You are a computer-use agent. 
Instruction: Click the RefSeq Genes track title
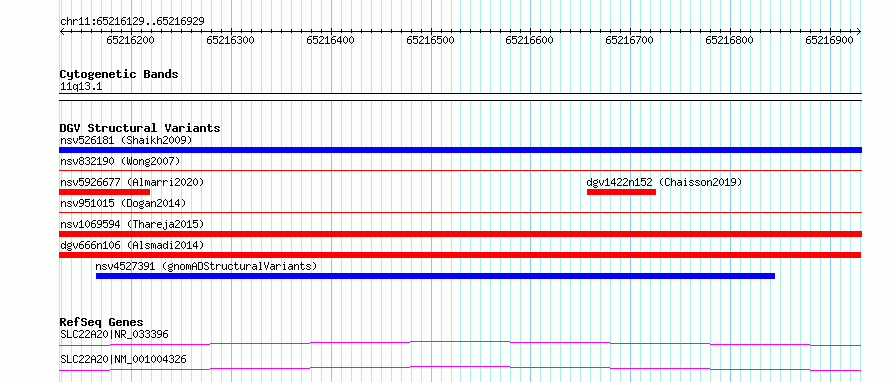[x=102, y=322]
